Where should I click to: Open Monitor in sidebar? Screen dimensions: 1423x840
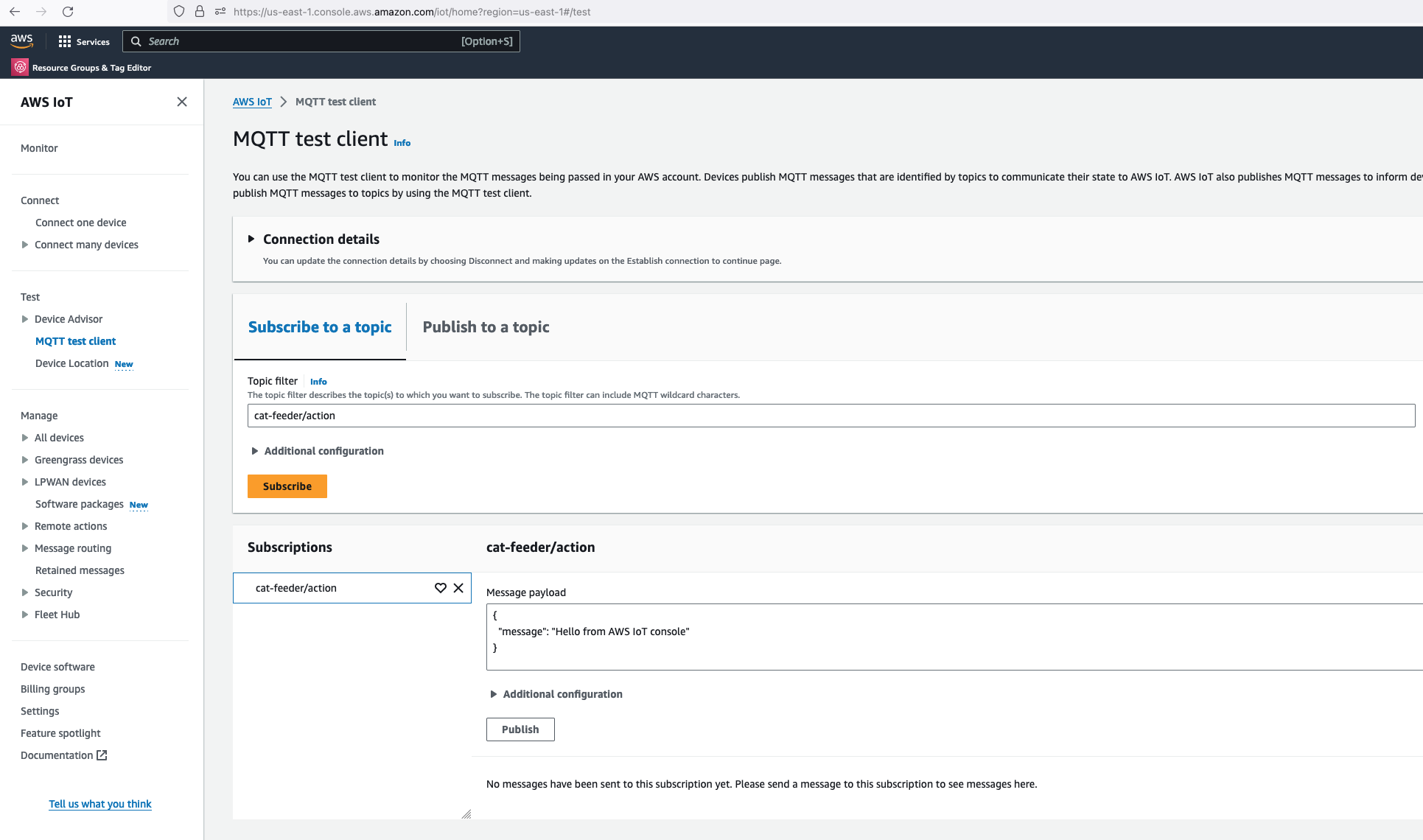pyautogui.click(x=39, y=148)
